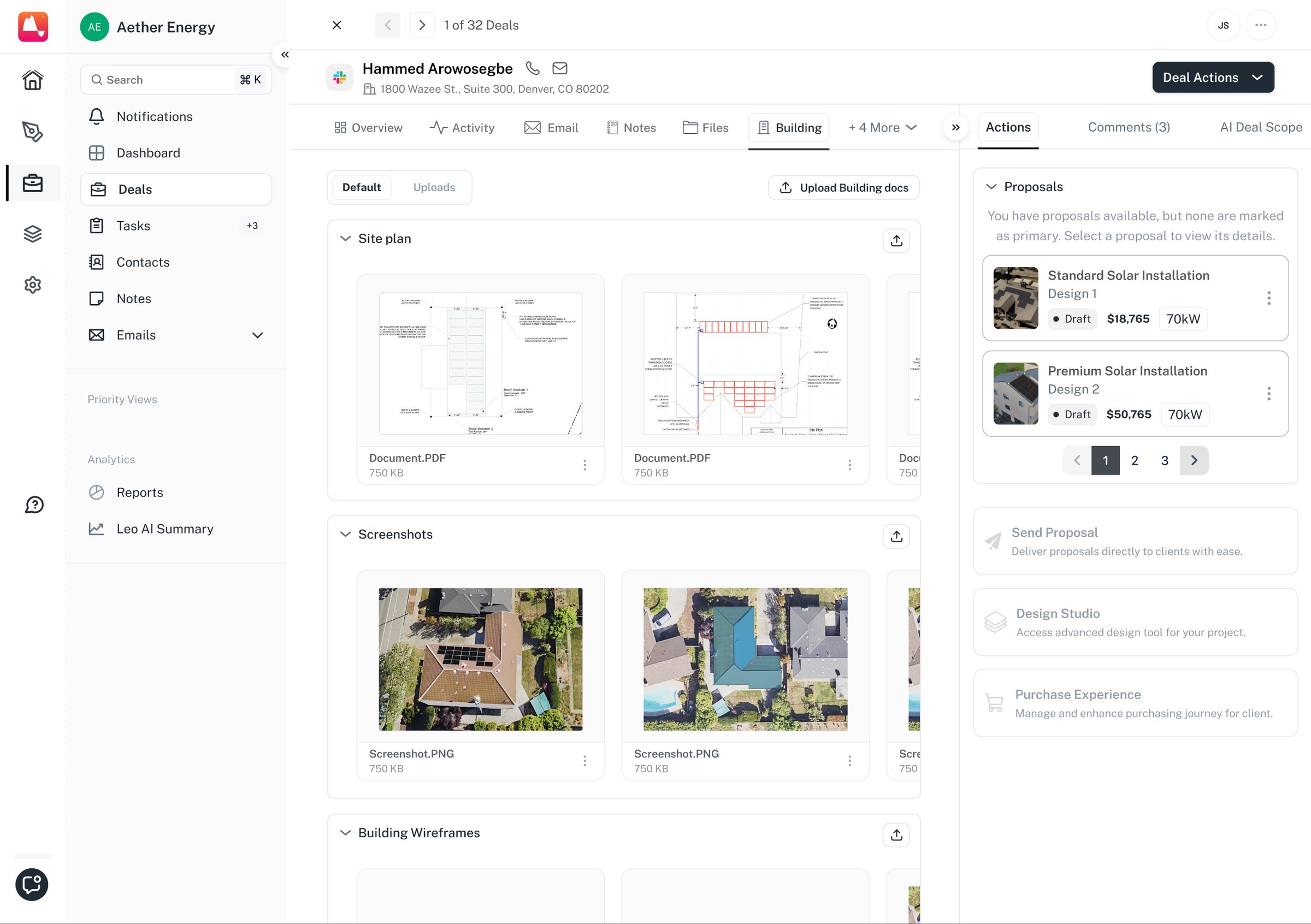1311x924 pixels.
Task: Go to next proposals page arrow
Action: (1194, 460)
